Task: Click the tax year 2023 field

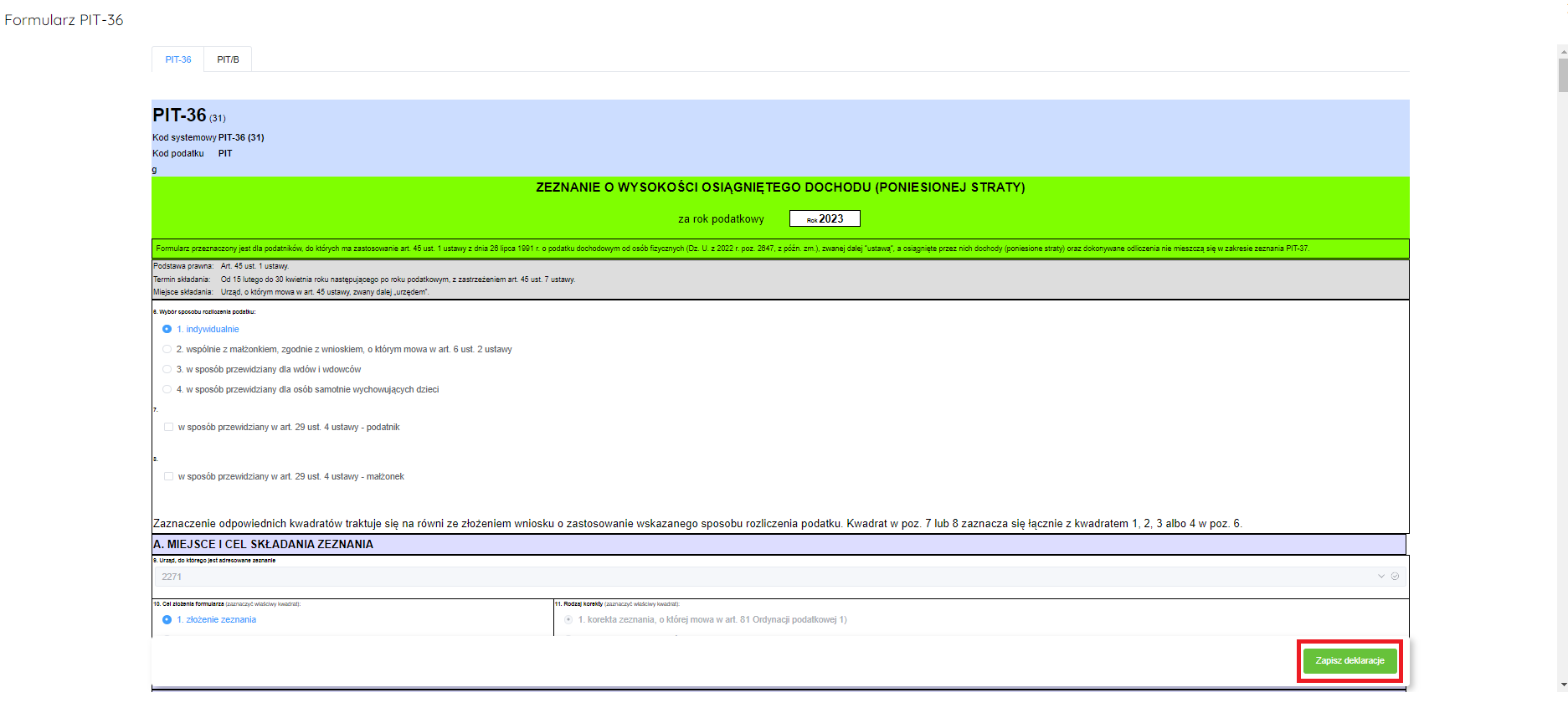Action: (x=825, y=218)
